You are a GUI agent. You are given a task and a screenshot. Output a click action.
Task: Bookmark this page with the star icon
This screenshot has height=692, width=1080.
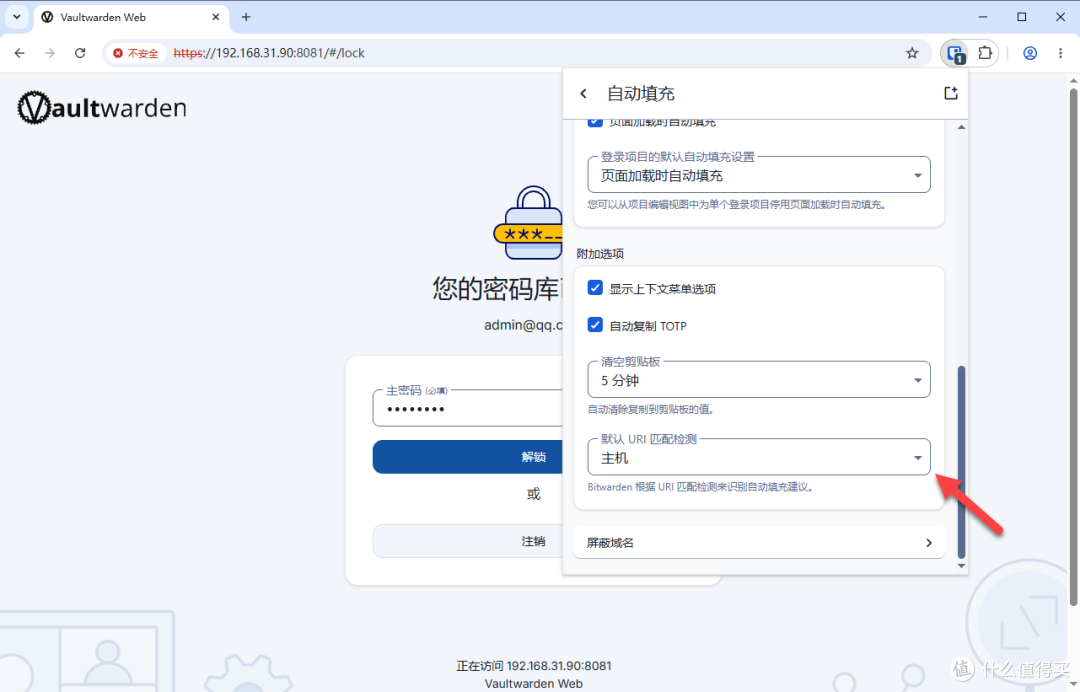coord(912,53)
